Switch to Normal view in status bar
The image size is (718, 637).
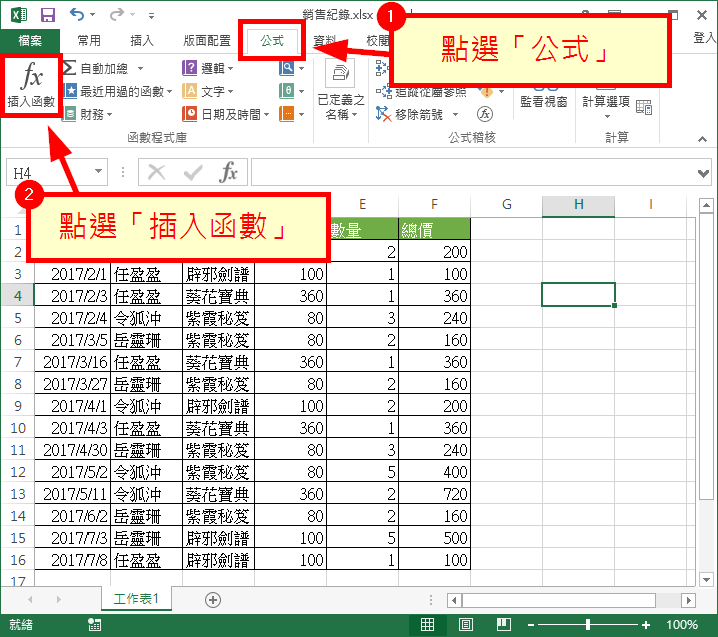pyautogui.click(x=428, y=624)
